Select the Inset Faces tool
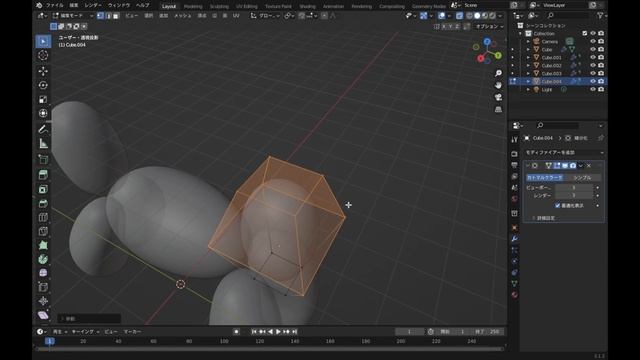 43,189
